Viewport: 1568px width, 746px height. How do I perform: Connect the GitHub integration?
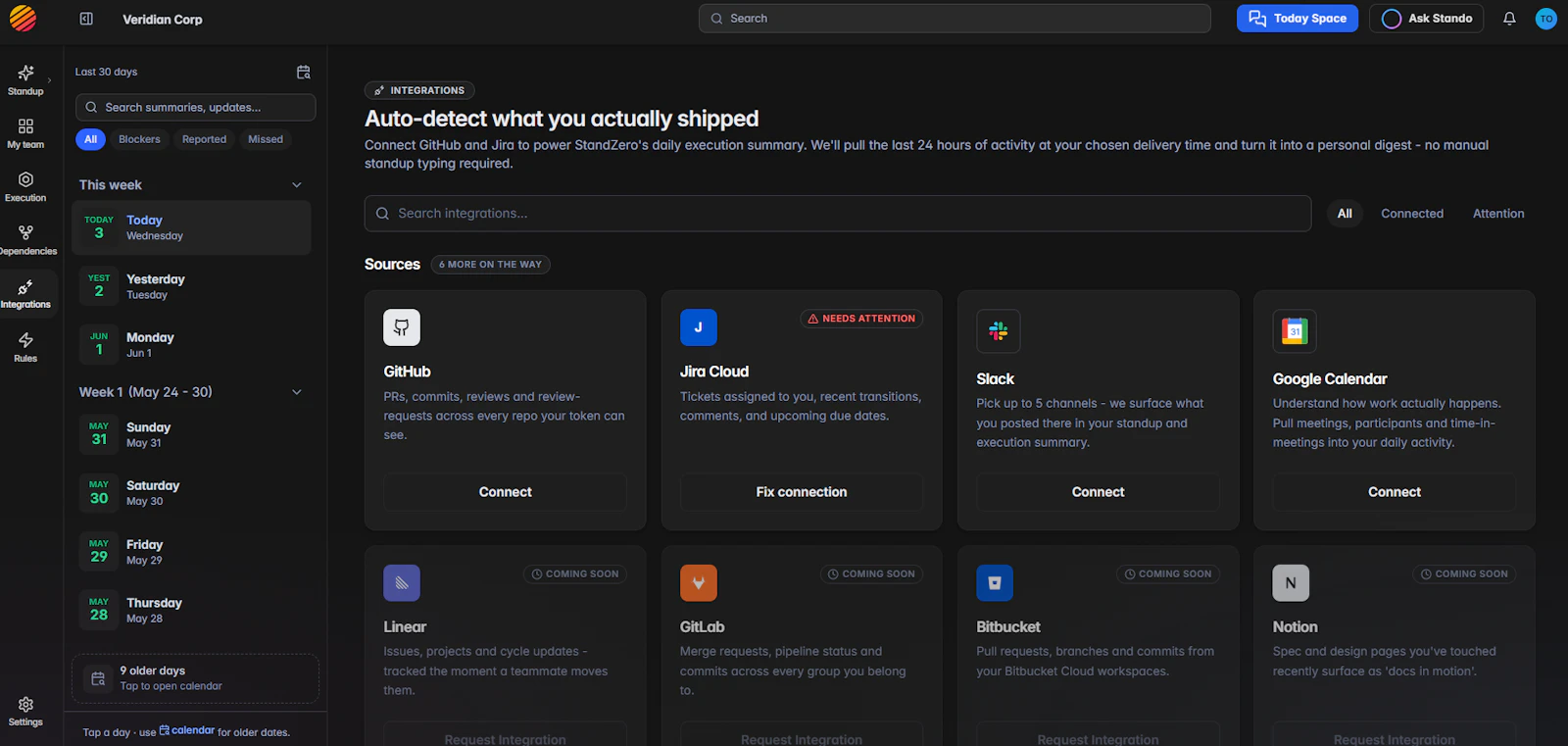click(505, 492)
